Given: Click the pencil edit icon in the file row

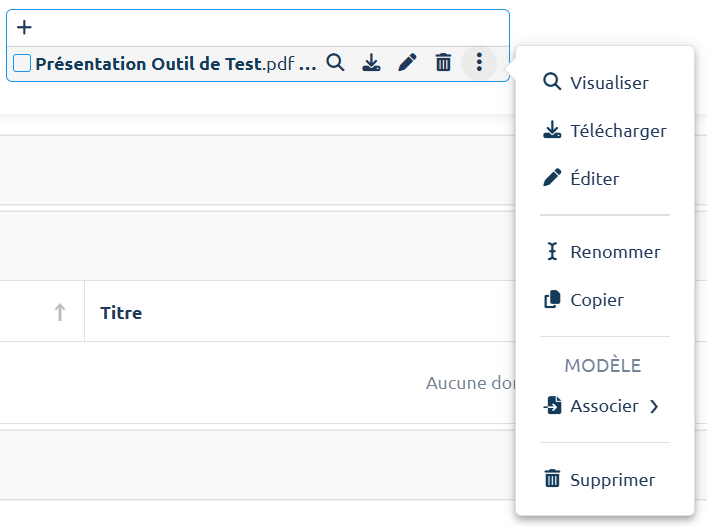Looking at the screenshot, I should pyautogui.click(x=407, y=63).
